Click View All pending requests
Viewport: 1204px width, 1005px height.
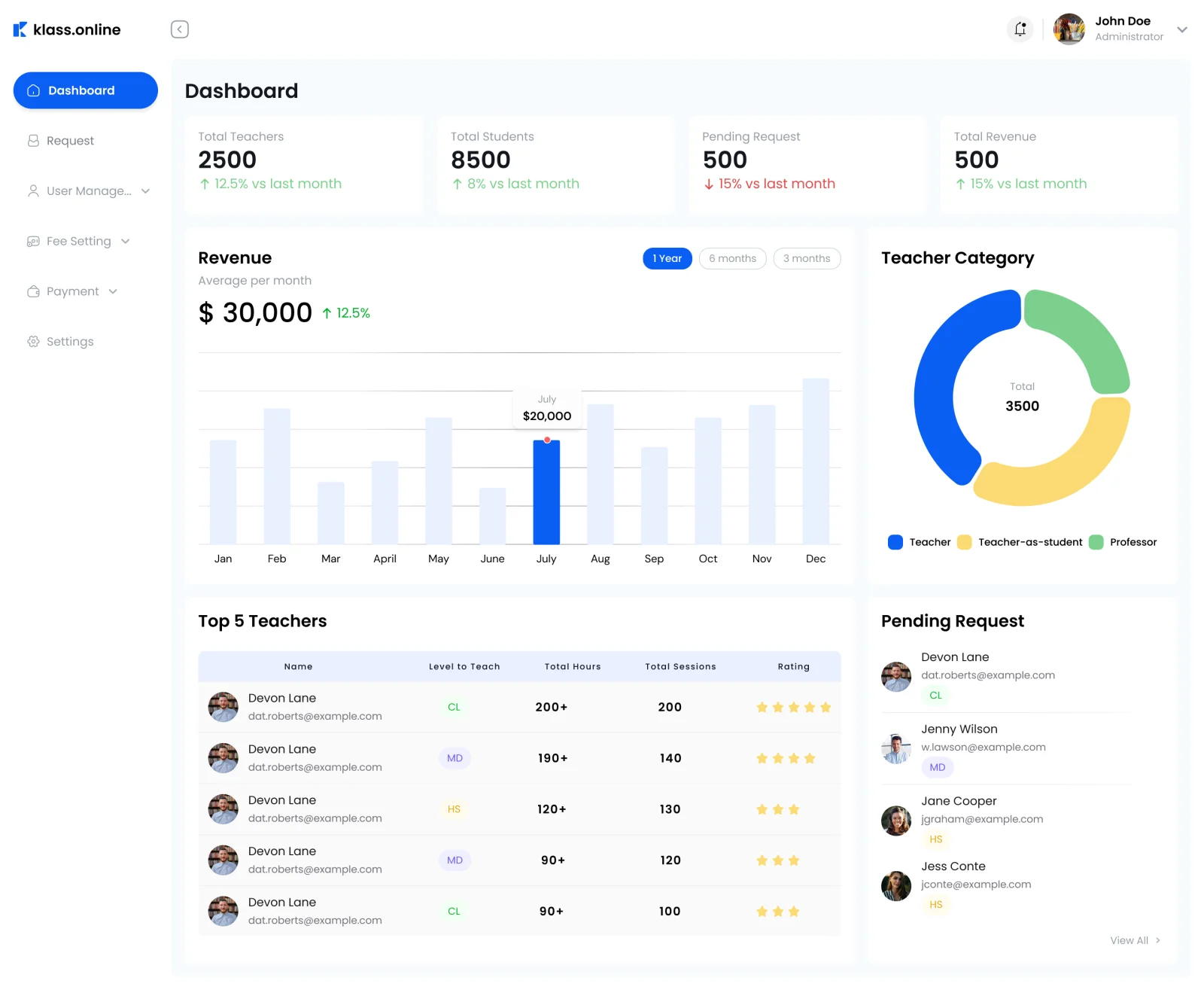pyautogui.click(x=1135, y=940)
